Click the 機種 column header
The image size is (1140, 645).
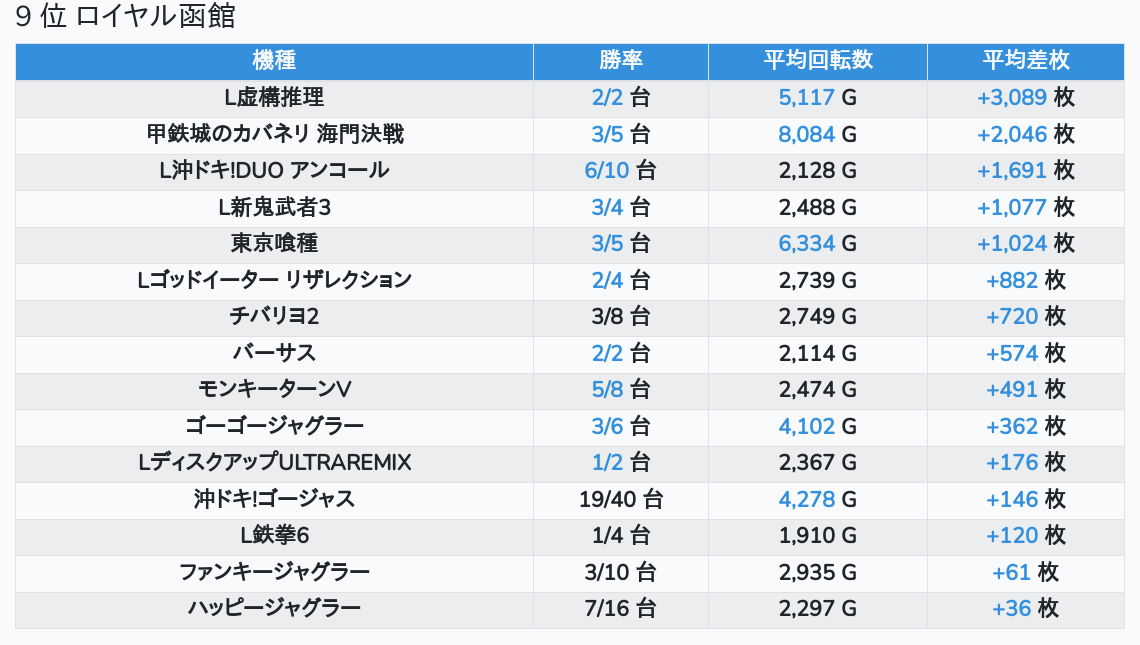[x=274, y=60]
